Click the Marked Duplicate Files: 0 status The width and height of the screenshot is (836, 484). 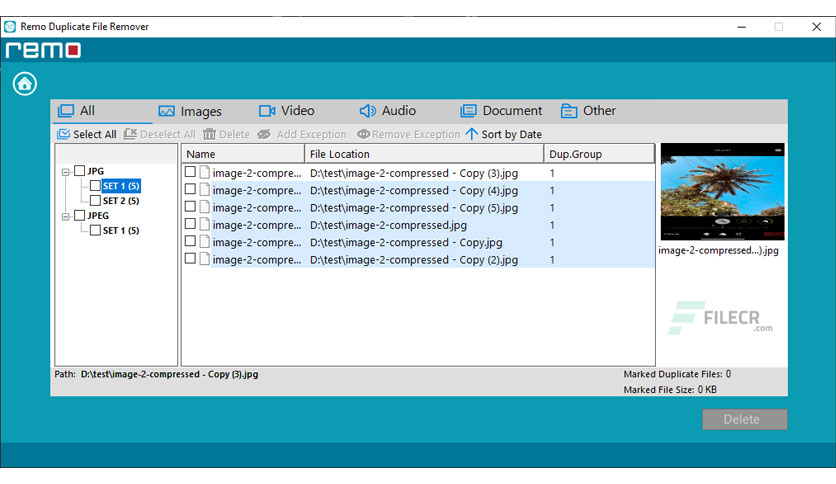coord(677,374)
